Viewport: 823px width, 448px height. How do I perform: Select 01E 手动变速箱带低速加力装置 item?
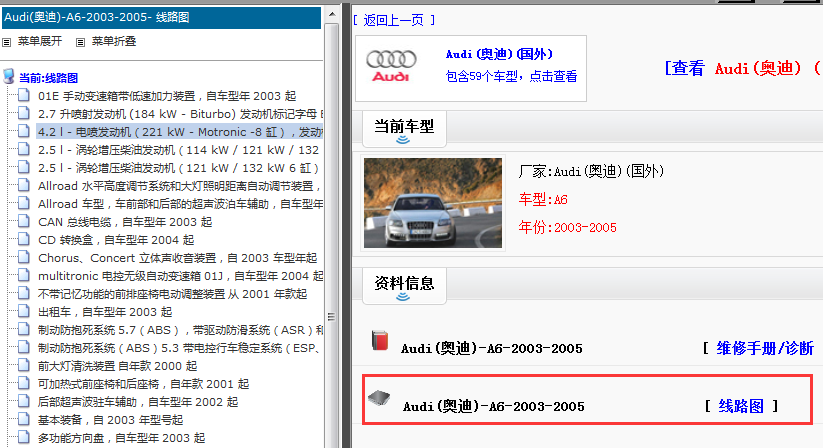coord(167,96)
